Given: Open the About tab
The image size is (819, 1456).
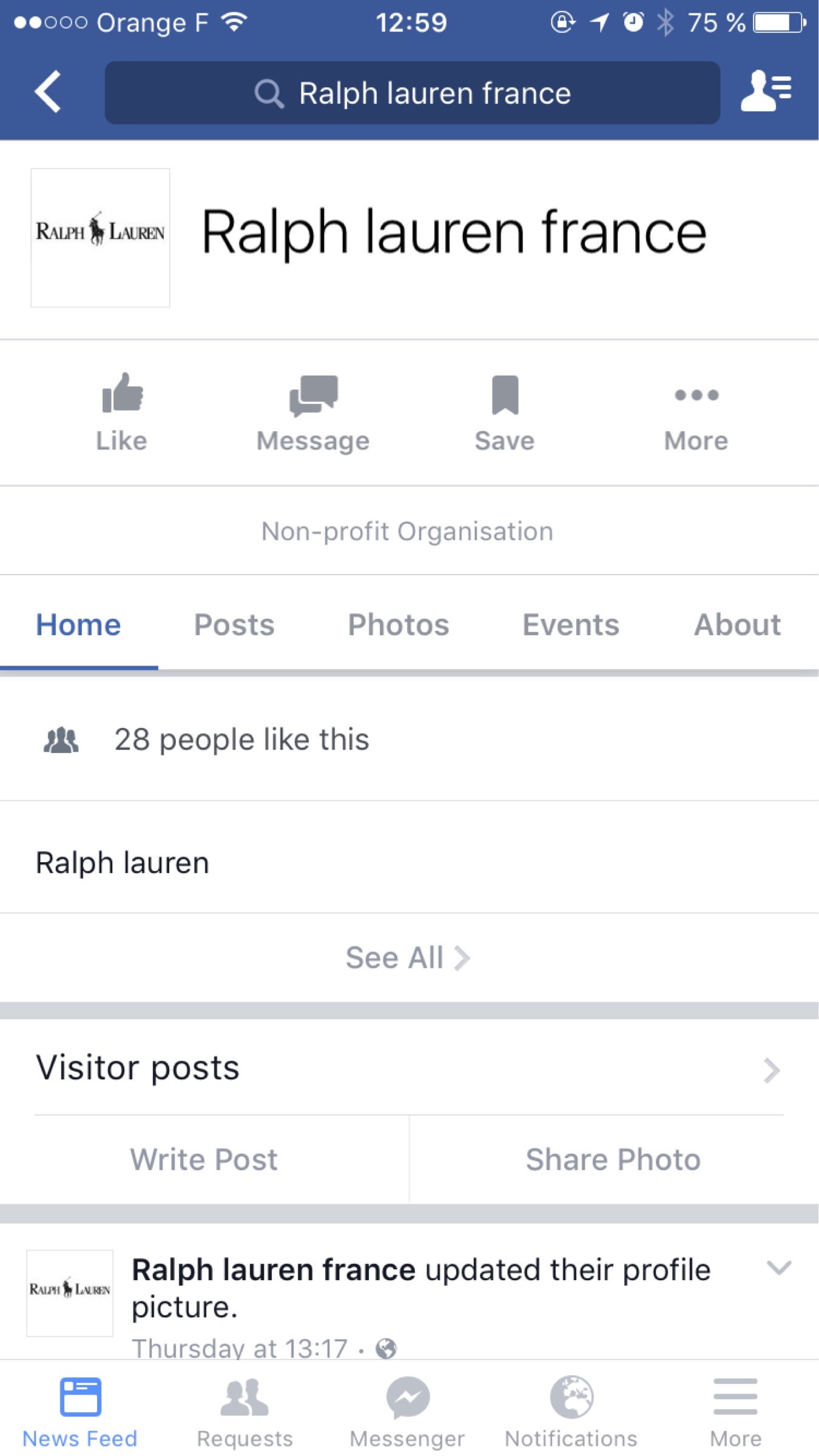Looking at the screenshot, I should coord(738,625).
